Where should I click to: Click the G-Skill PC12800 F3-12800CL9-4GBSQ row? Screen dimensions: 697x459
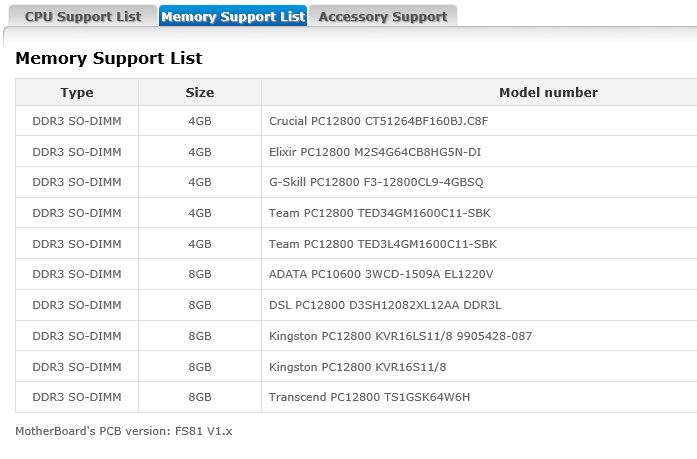pyautogui.click(x=376, y=182)
